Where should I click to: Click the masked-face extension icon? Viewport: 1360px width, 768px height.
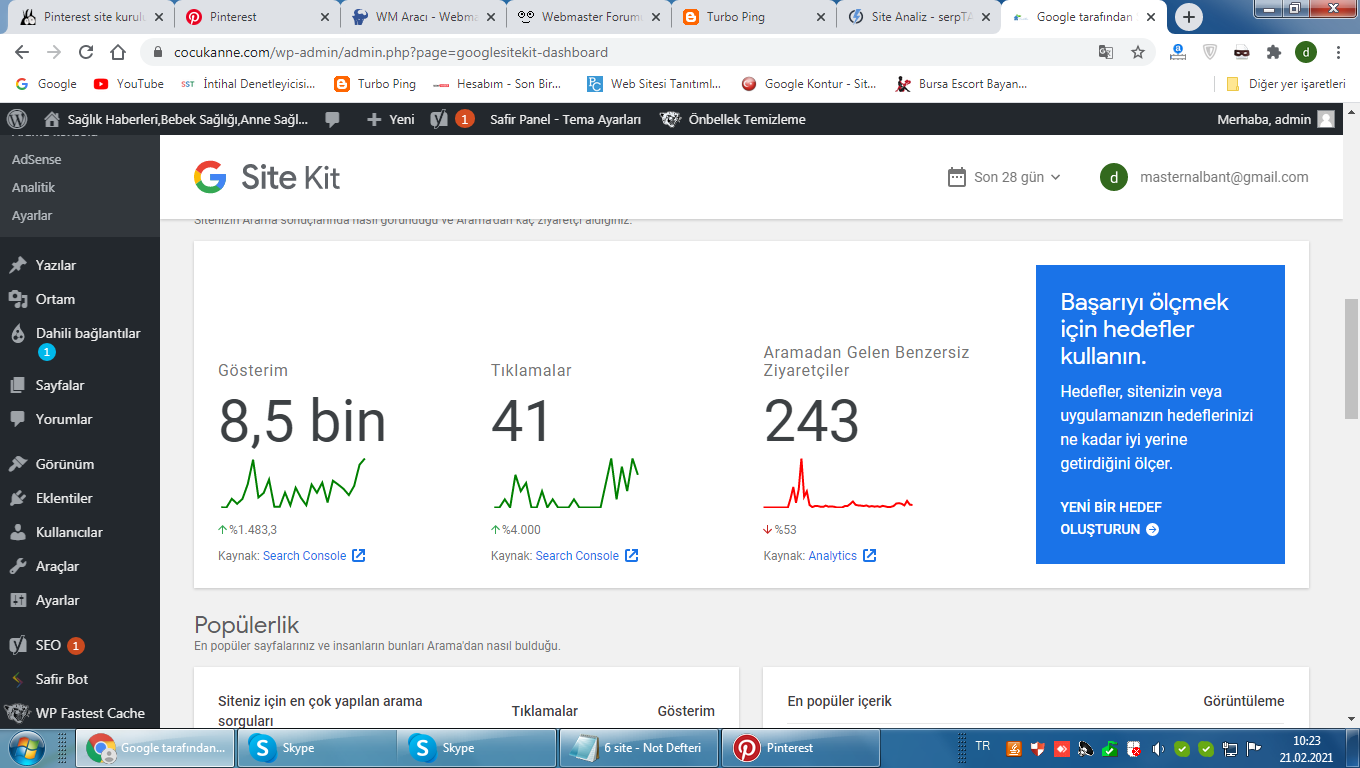[1242, 52]
